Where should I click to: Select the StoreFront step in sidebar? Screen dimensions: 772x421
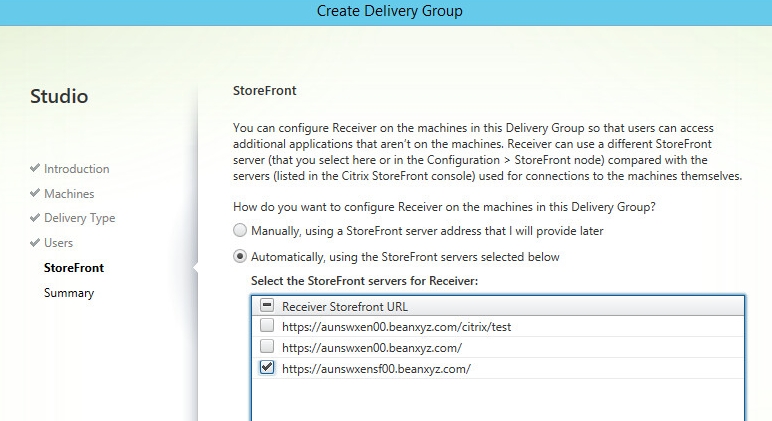click(x=74, y=268)
